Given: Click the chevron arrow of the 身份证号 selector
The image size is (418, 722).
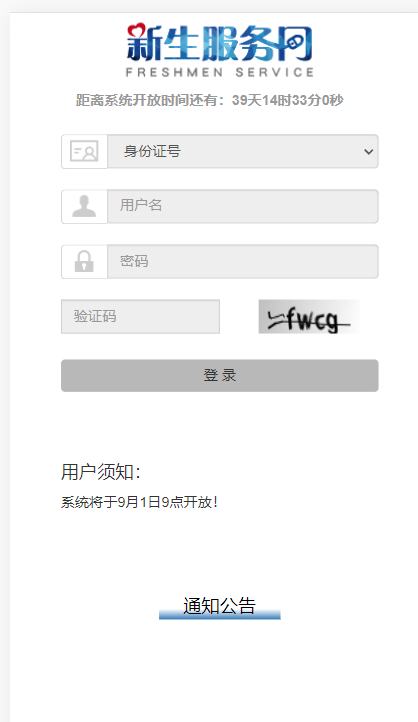Looking at the screenshot, I should click(x=368, y=151).
